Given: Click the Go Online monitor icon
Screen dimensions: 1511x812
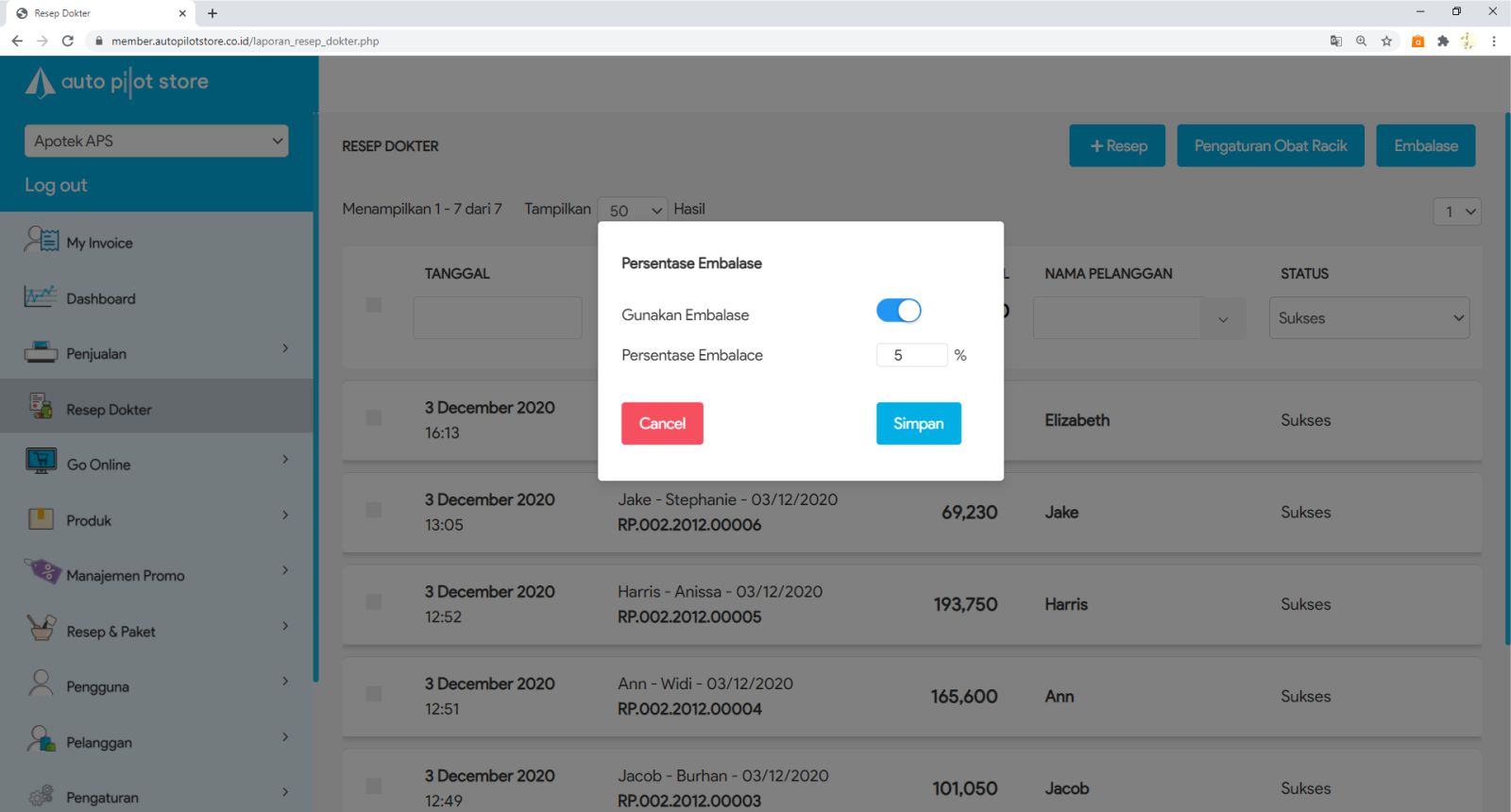Looking at the screenshot, I should pyautogui.click(x=41, y=463).
